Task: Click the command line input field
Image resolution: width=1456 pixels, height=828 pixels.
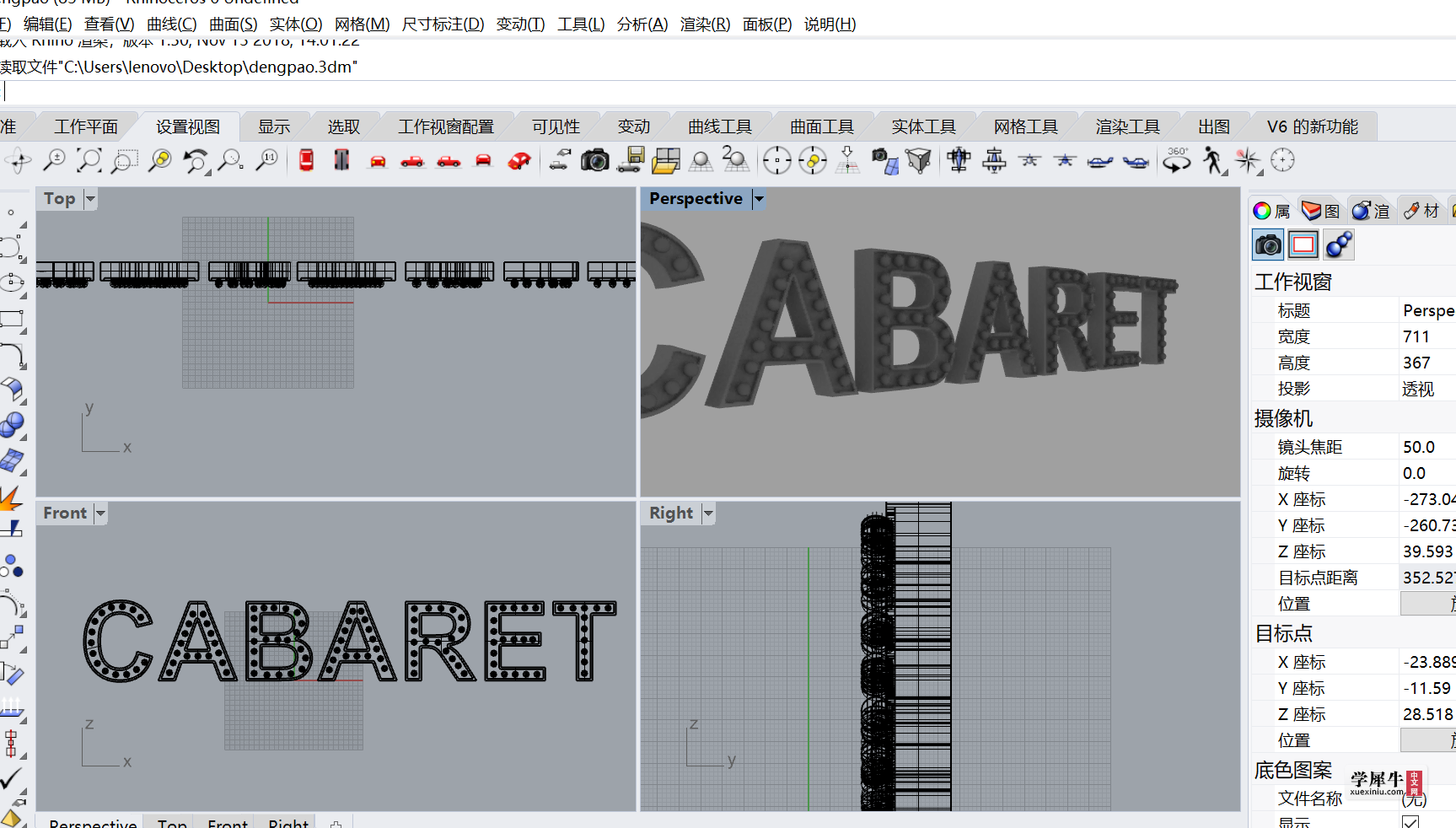Action: tap(728, 91)
